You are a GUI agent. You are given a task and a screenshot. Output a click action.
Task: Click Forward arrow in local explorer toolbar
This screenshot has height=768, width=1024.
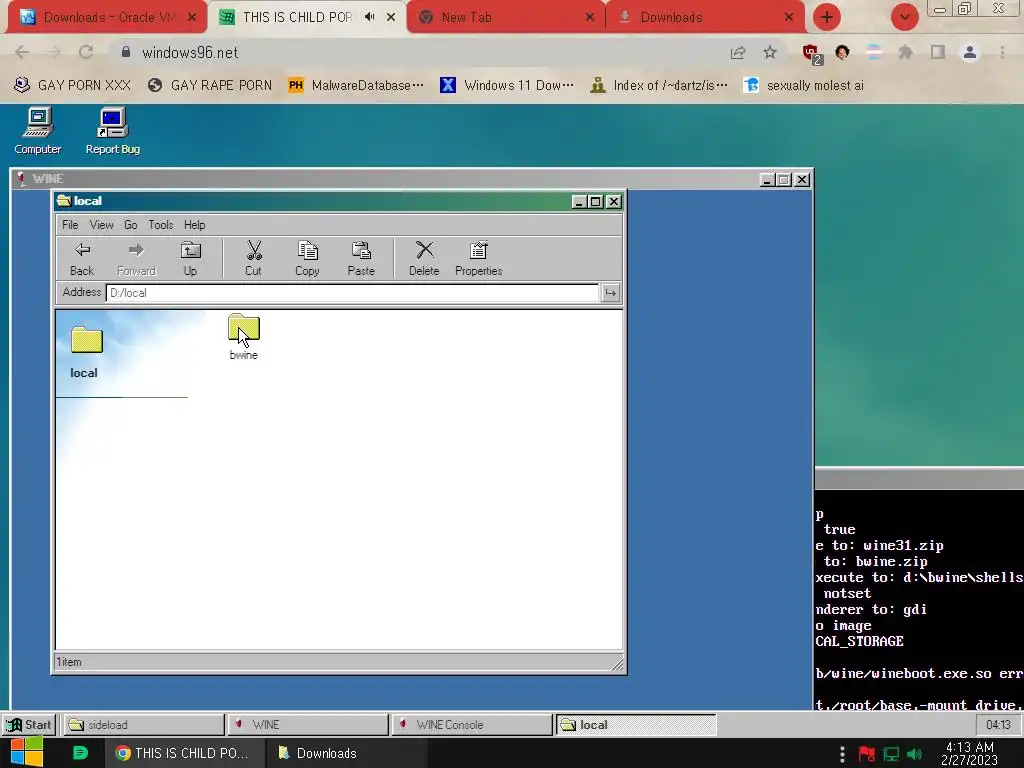tap(136, 259)
